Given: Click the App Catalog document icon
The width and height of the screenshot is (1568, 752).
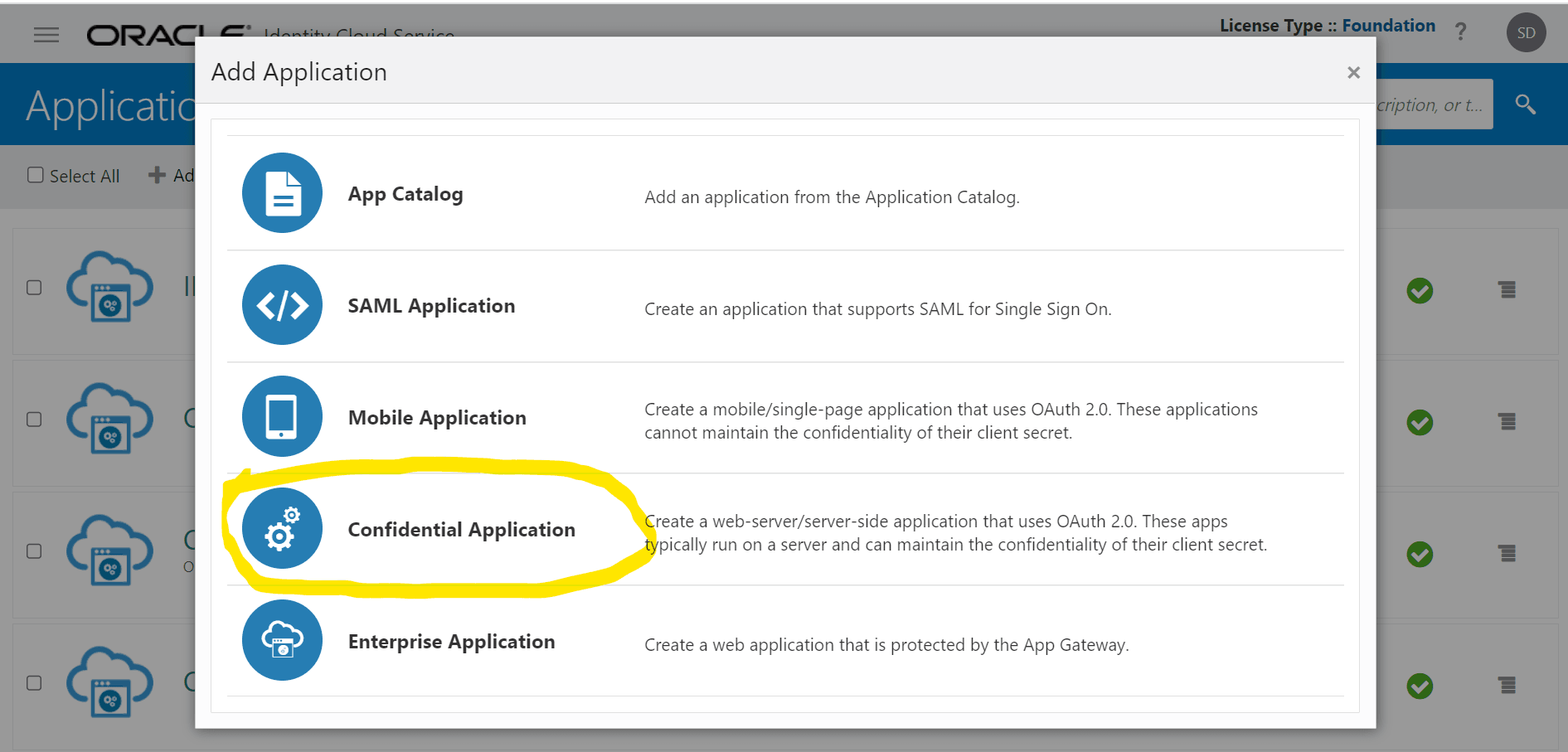Looking at the screenshot, I should (x=282, y=192).
